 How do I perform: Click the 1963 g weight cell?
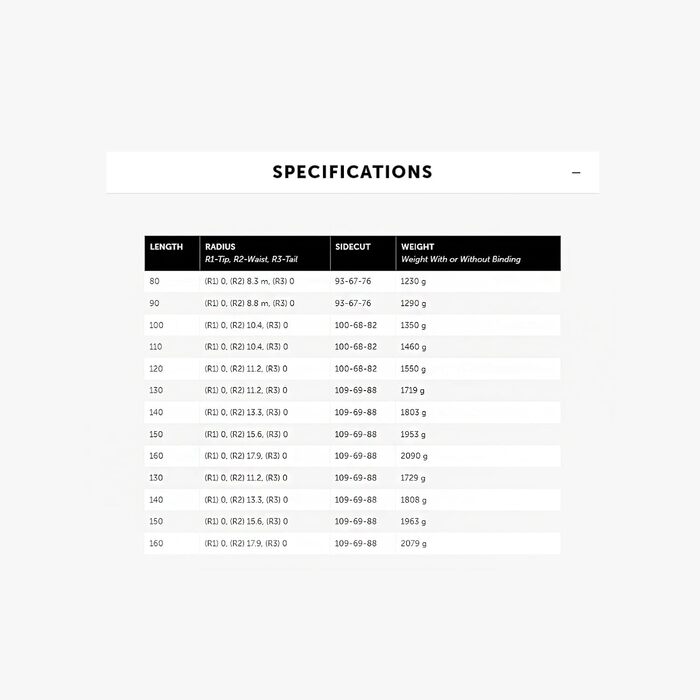[x=413, y=521]
